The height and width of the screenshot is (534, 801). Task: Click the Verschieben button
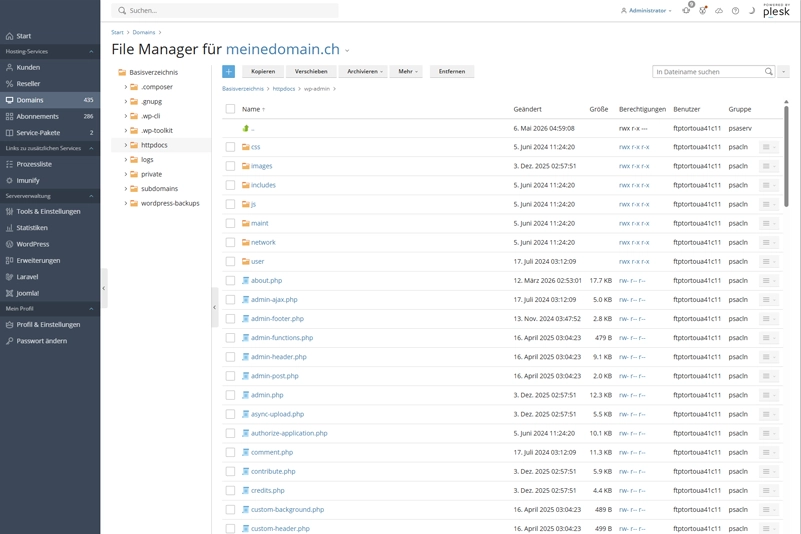point(311,72)
